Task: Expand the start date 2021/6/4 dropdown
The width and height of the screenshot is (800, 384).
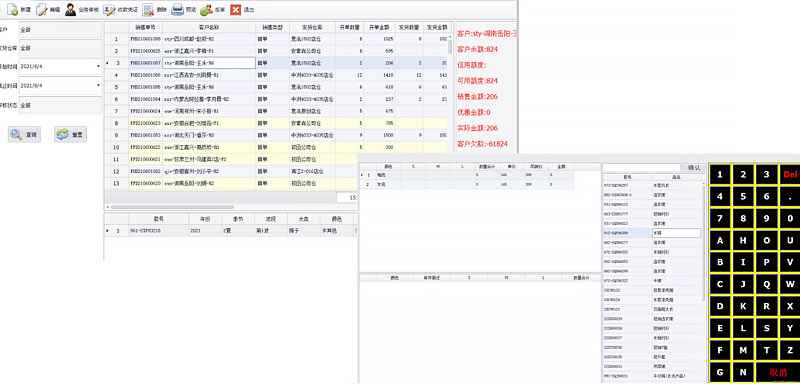Action: pos(98,67)
